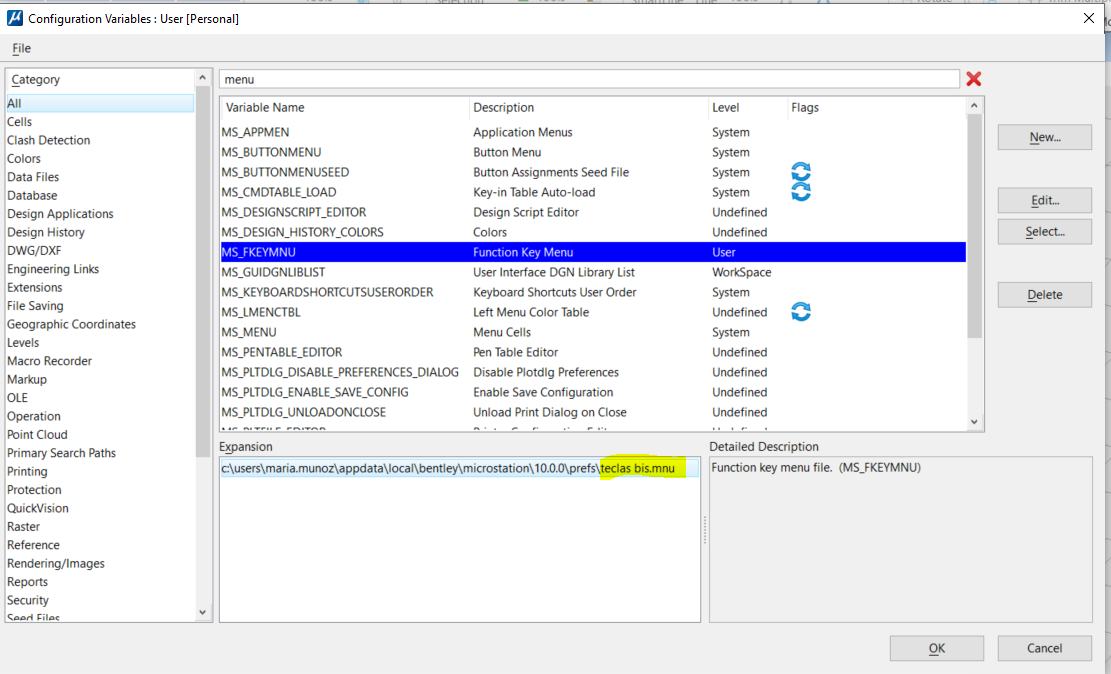The width and height of the screenshot is (1111, 674).
Task: Click the MicroStation app icon in title bar
Action: [15, 18]
